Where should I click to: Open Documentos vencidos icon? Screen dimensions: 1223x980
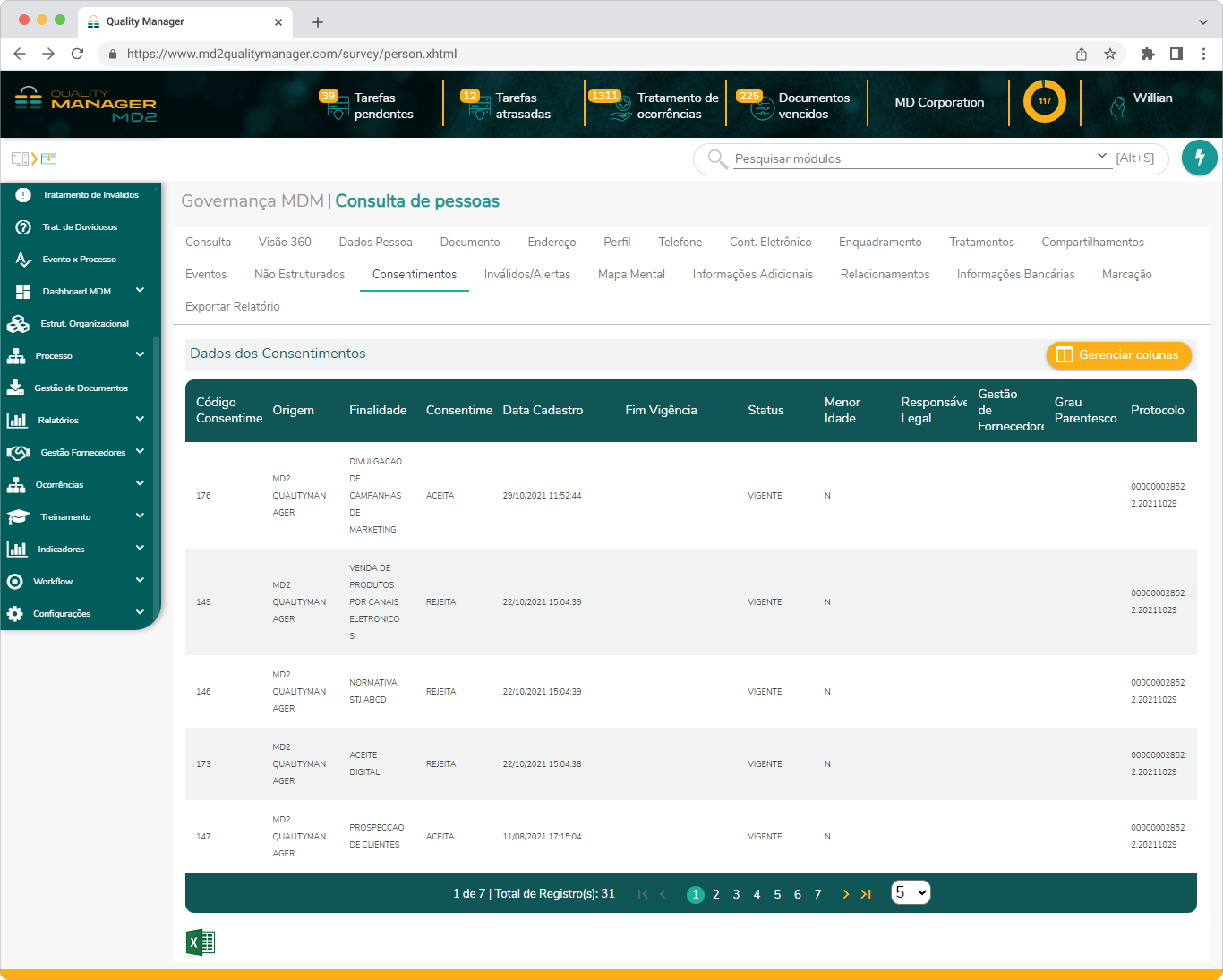click(x=761, y=108)
